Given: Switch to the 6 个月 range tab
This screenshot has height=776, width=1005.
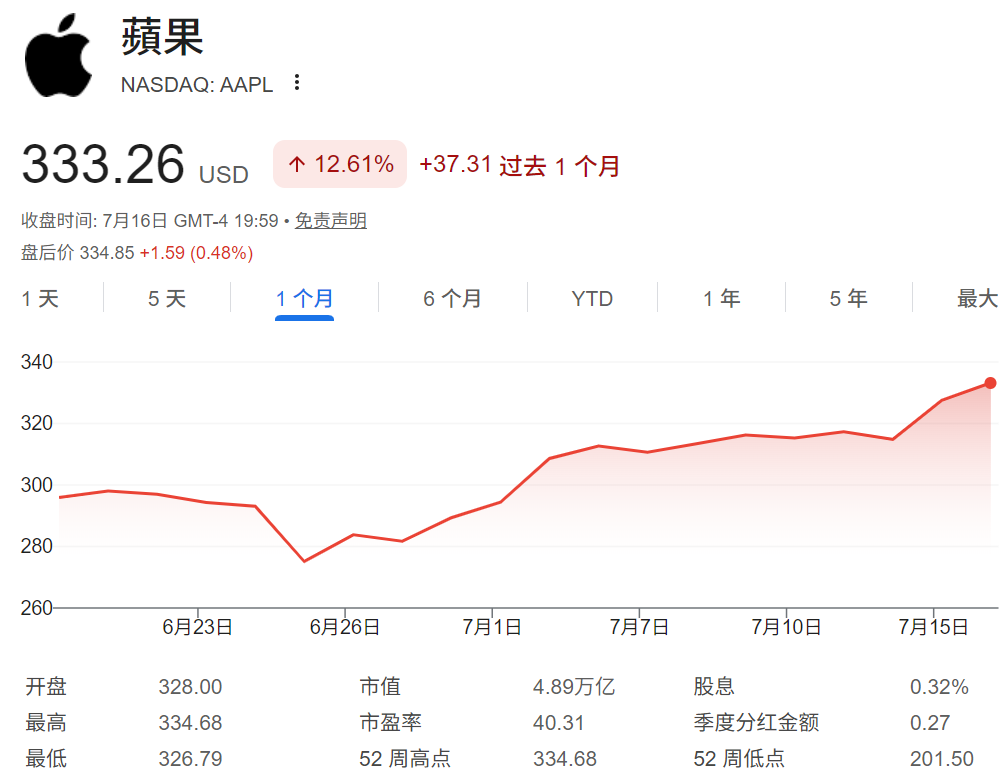Looking at the screenshot, I should tap(453, 299).
